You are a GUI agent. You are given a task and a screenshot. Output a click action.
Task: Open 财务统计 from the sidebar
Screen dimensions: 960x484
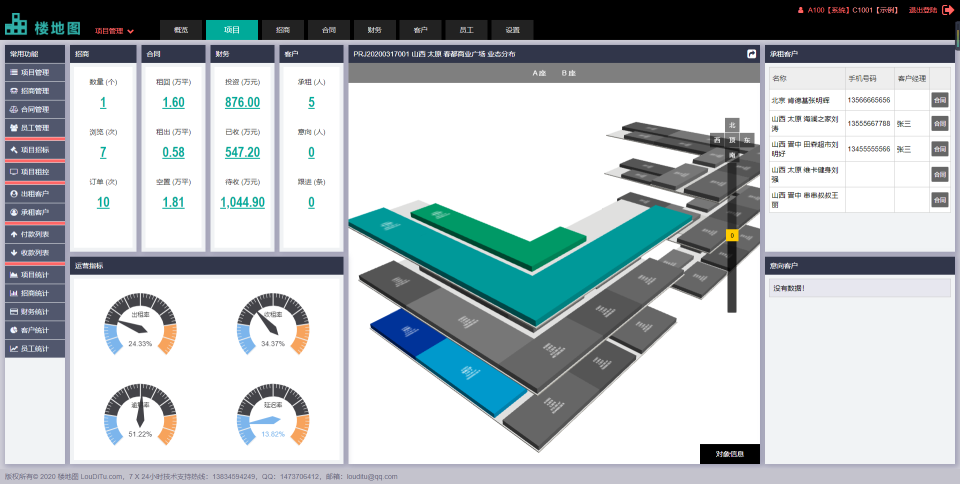click(35, 312)
